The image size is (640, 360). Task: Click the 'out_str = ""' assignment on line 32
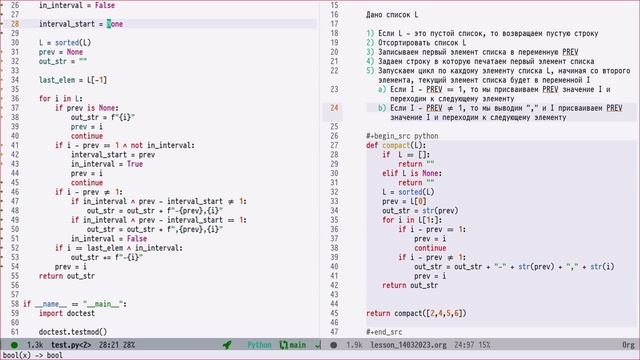(63, 61)
